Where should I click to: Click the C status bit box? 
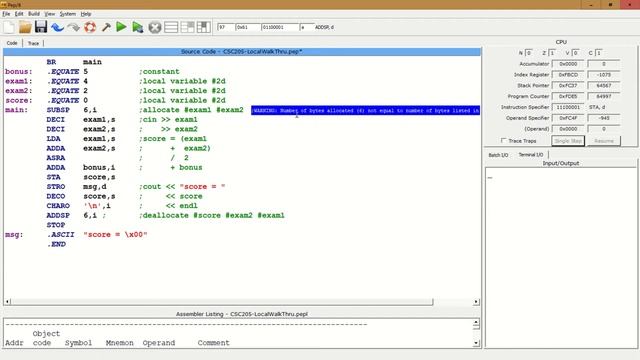(599, 53)
